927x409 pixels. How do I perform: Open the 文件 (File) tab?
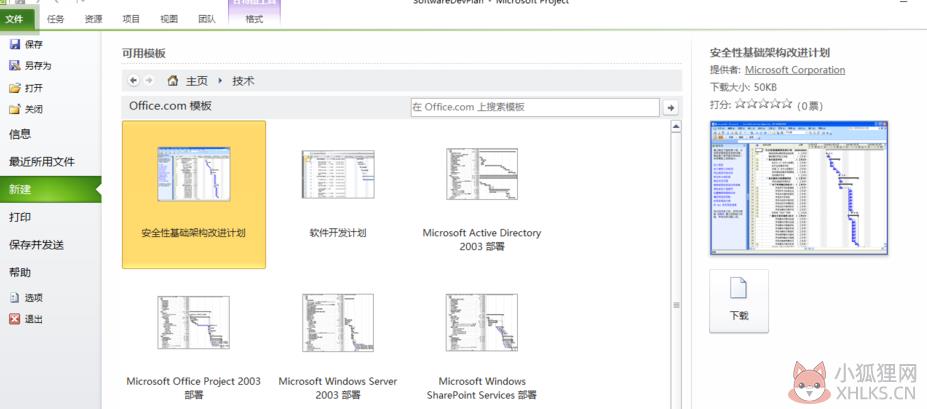tap(16, 19)
